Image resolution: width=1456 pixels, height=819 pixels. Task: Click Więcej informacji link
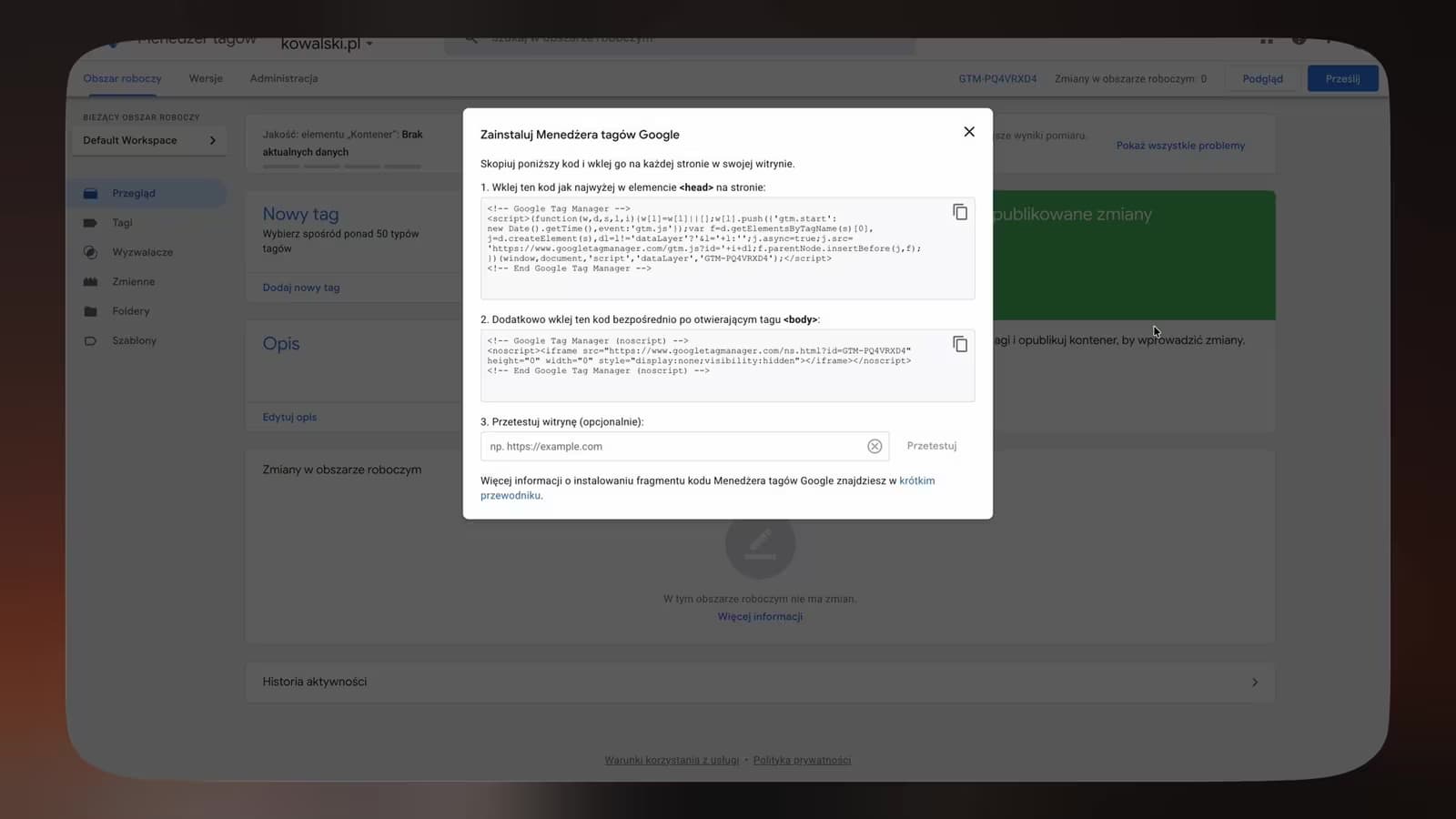pos(760,616)
